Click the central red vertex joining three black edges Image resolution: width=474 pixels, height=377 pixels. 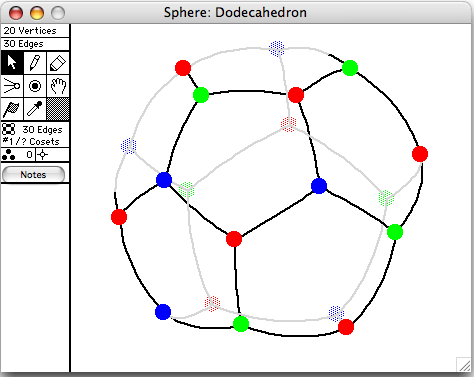(x=234, y=239)
